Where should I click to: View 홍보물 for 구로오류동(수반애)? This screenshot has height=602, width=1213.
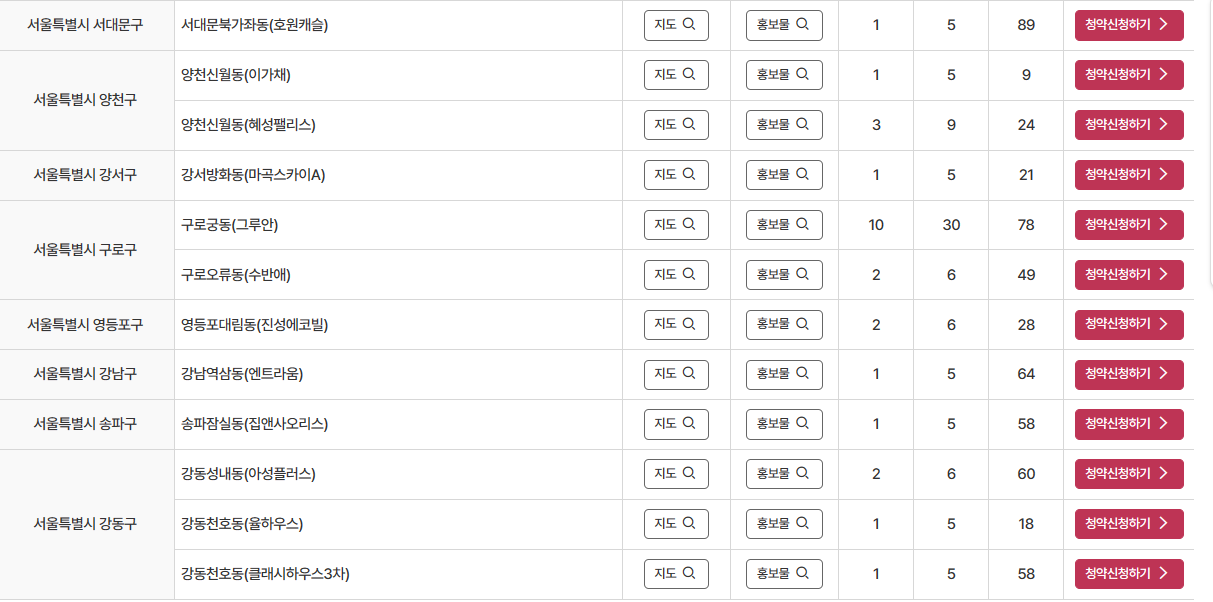coord(784,275)
